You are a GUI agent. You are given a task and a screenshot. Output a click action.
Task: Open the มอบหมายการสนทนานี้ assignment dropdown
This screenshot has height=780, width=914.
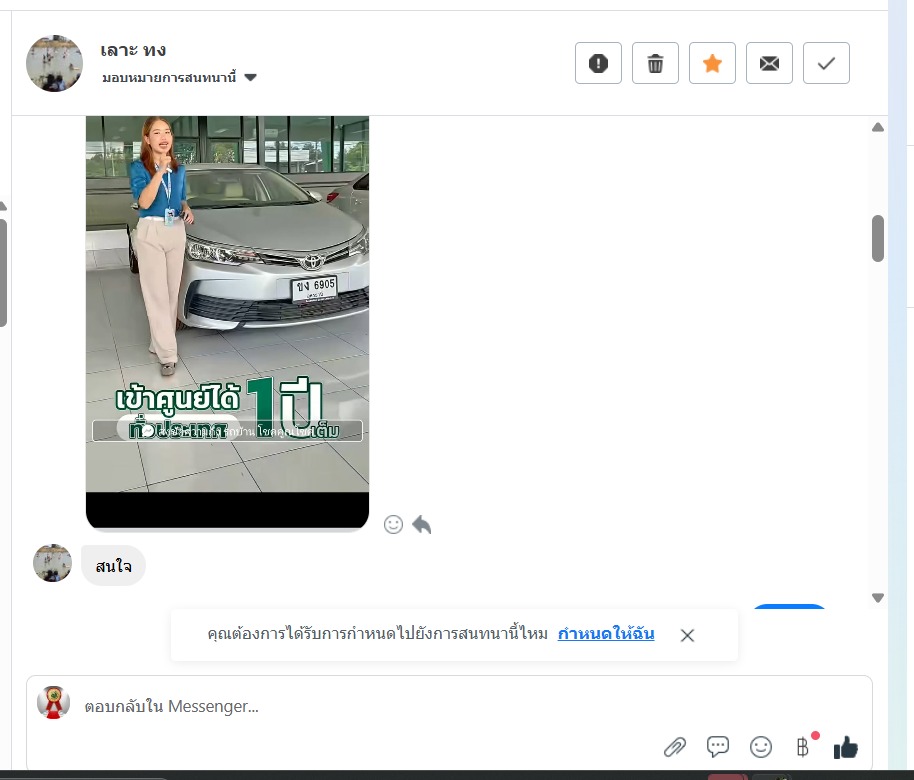point(179,78)
